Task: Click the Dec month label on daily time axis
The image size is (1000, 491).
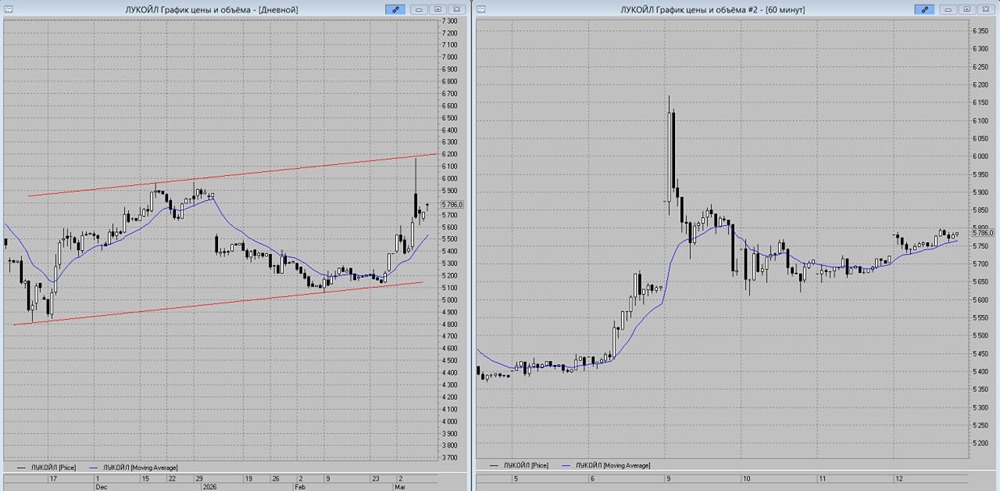Action: point(101,486)
